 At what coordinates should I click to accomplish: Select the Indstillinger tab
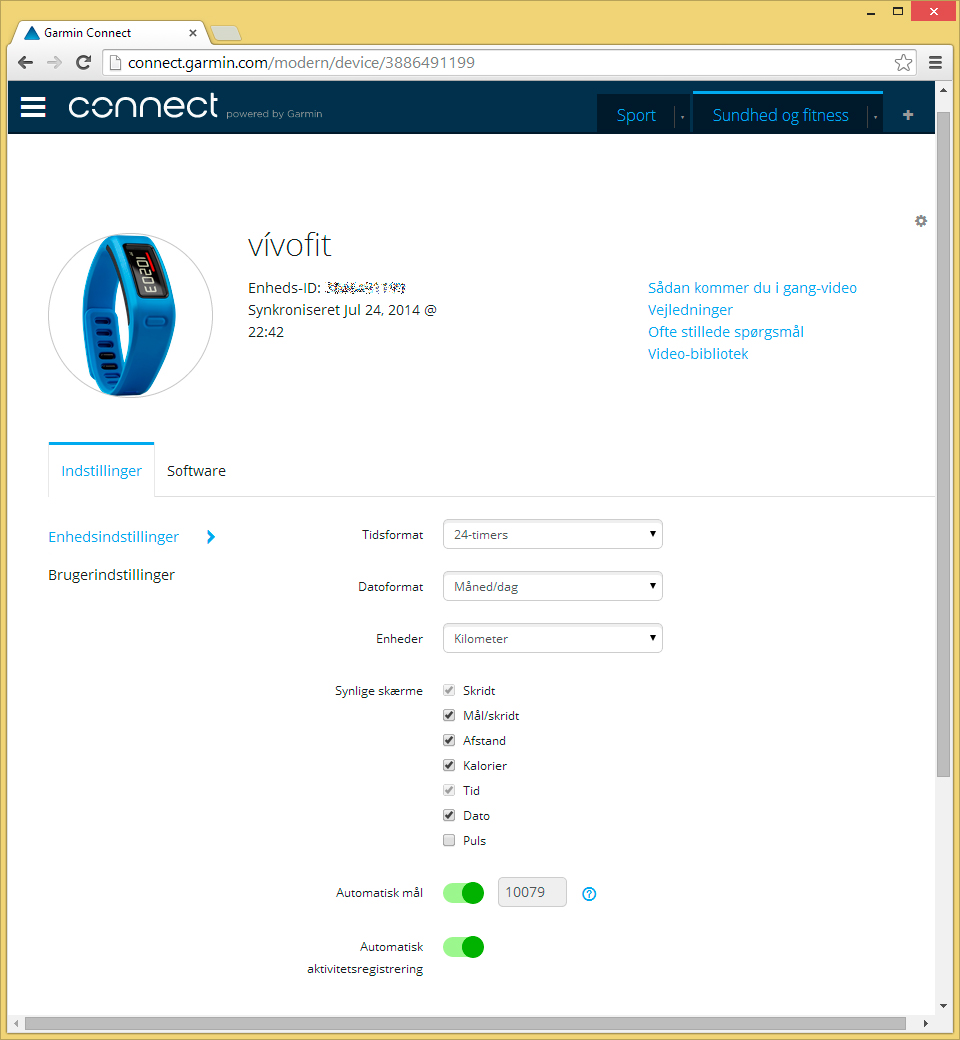pos(102,471)
